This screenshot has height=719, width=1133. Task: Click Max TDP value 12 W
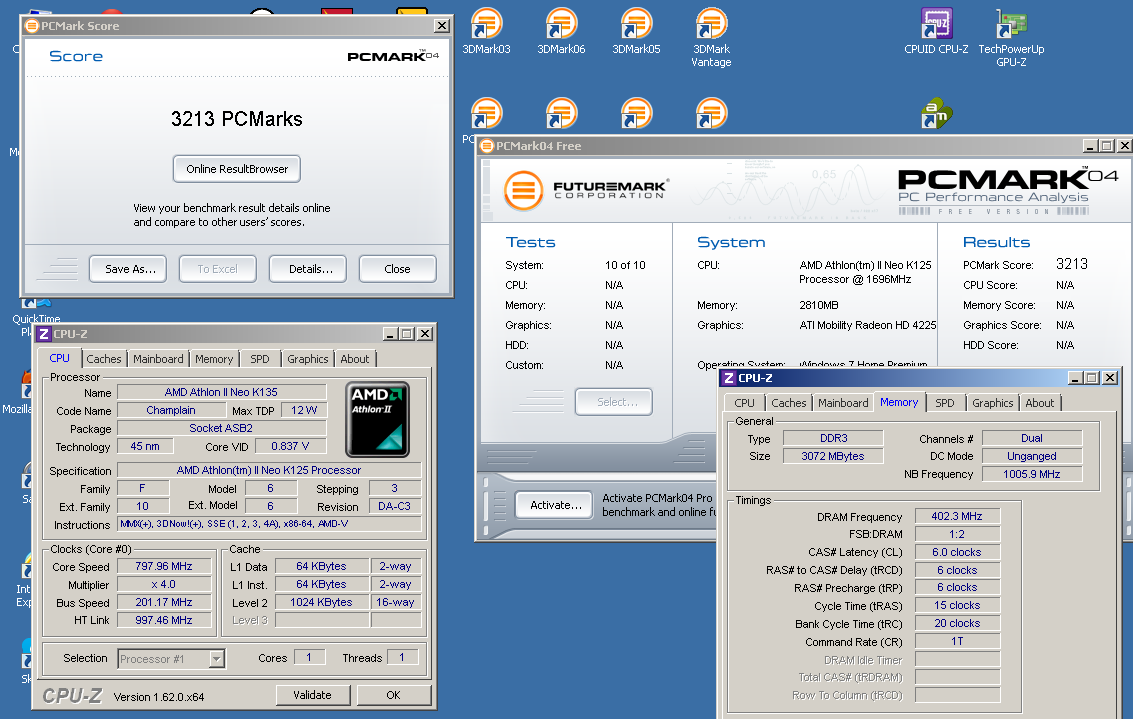point(304,410)
